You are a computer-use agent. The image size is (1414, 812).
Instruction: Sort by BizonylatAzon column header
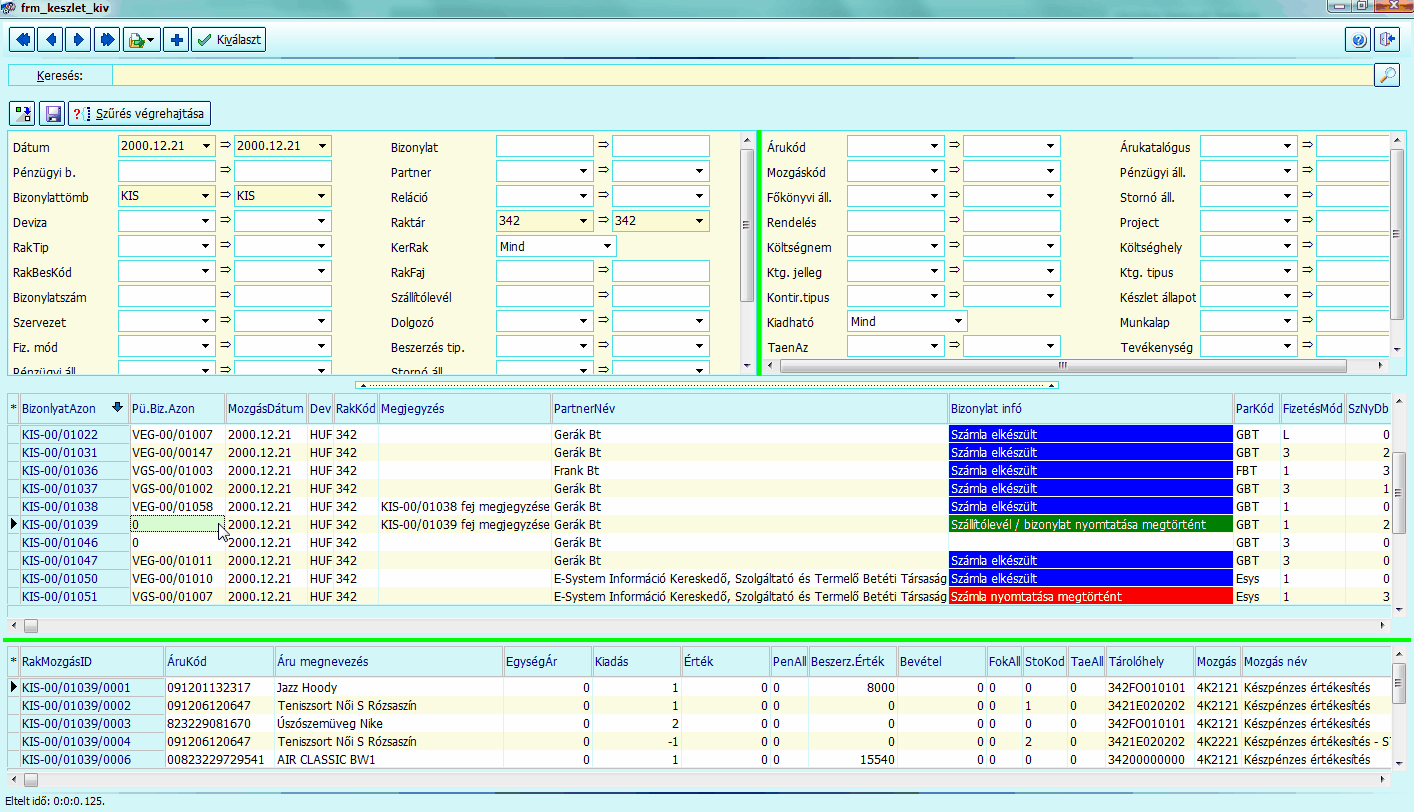[x=74, y=408]
